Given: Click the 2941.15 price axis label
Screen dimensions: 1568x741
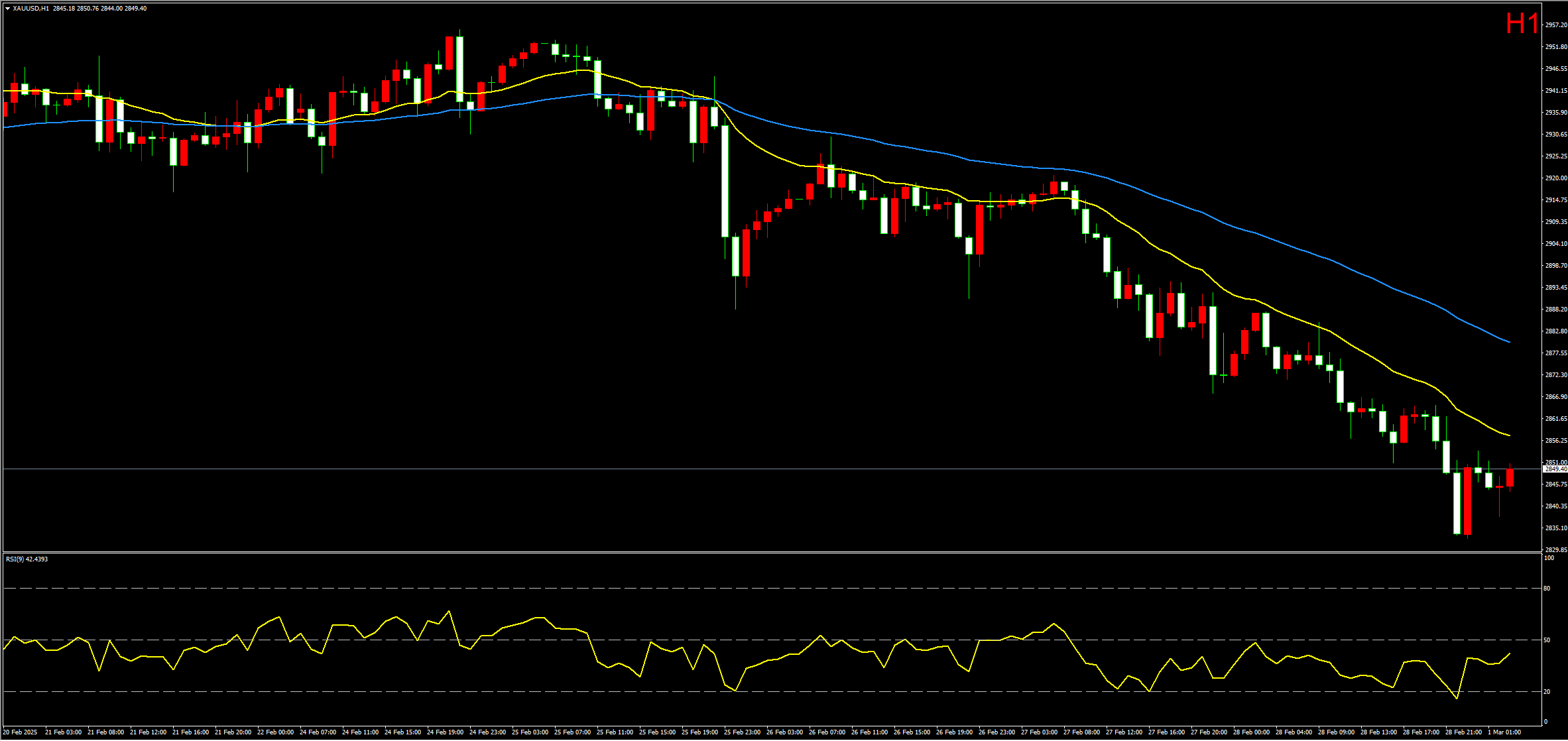Looking at the screenshot, I should [x=1556, y=91].
